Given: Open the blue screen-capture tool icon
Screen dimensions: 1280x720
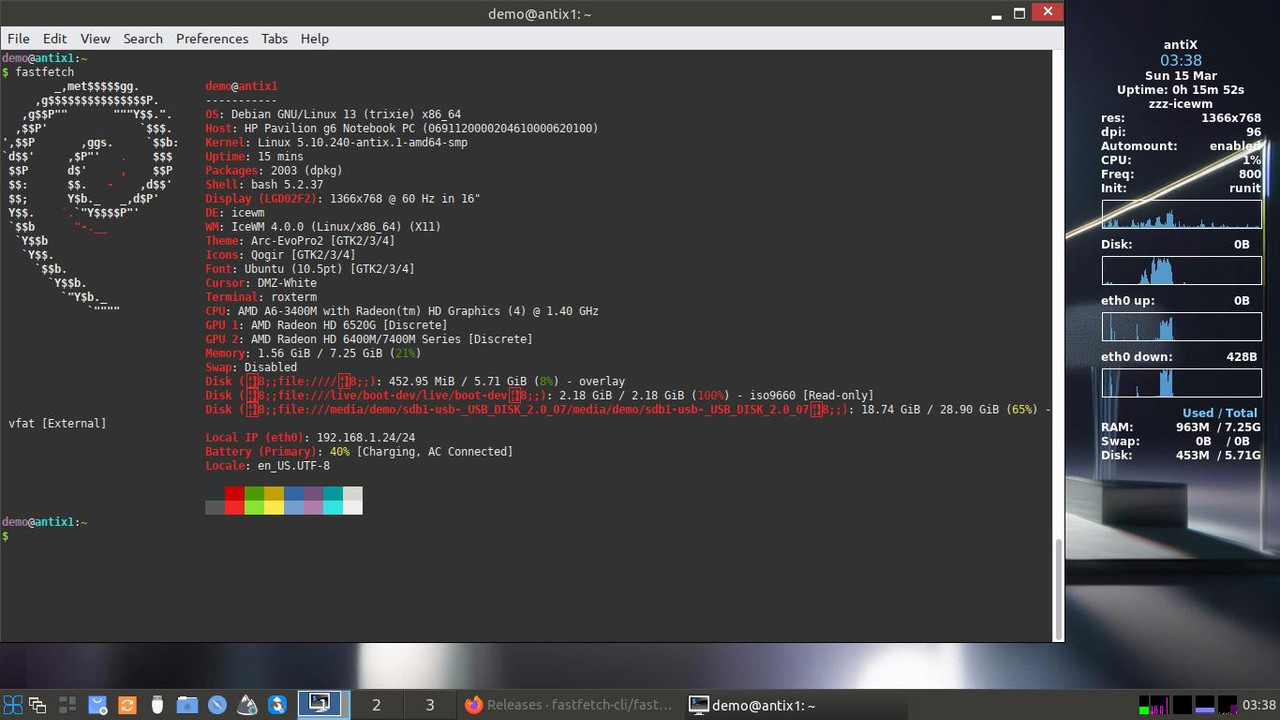Looking at the screenshot, I should point(277,705).
